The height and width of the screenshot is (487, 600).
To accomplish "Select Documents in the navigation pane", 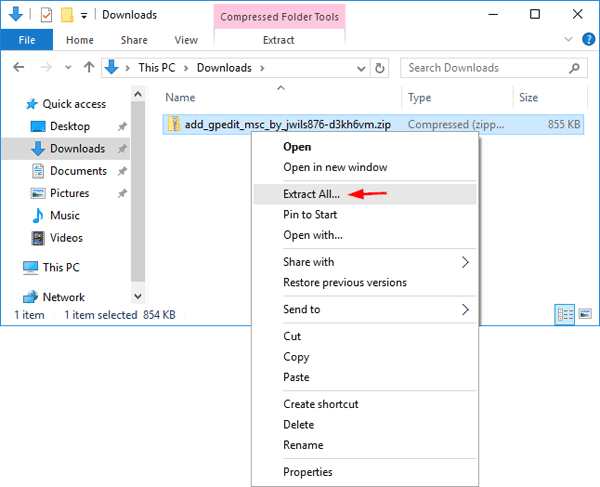I will pyautogui.click(x=78, y=171).
